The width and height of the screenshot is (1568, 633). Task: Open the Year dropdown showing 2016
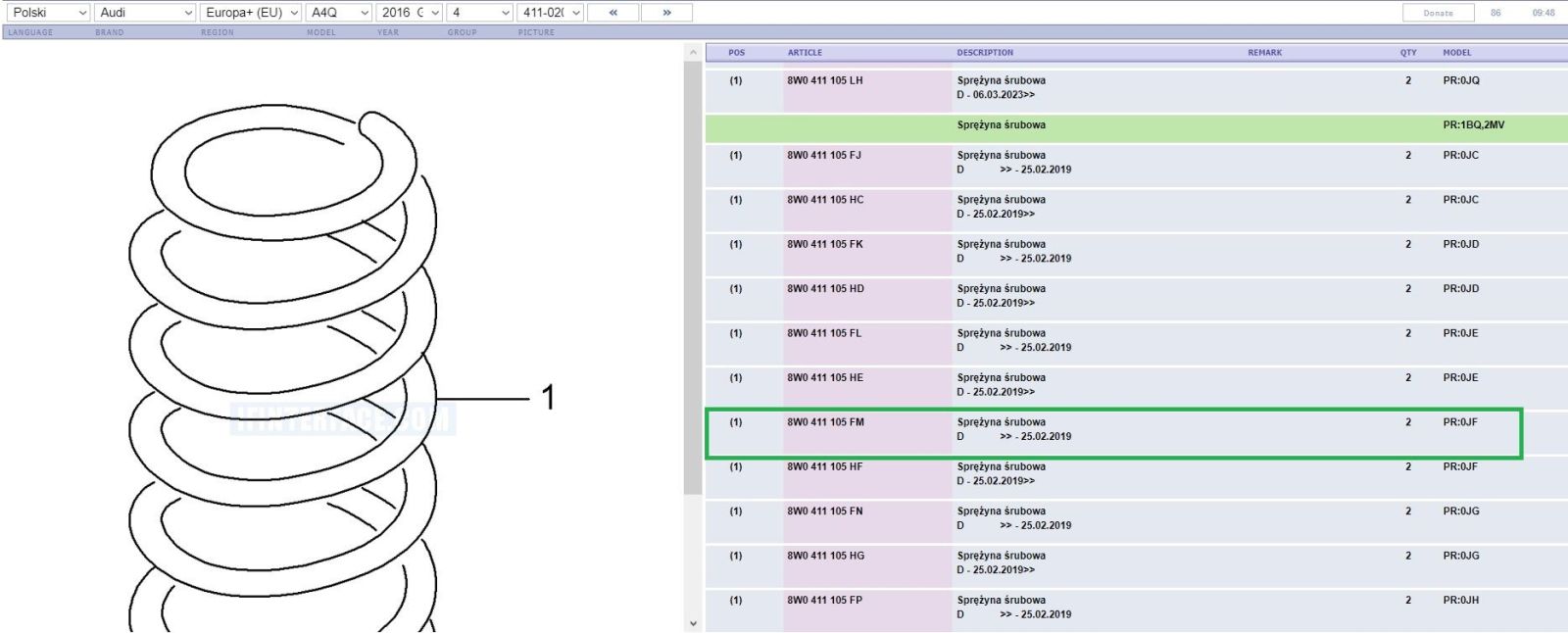(x=410, y=13)
